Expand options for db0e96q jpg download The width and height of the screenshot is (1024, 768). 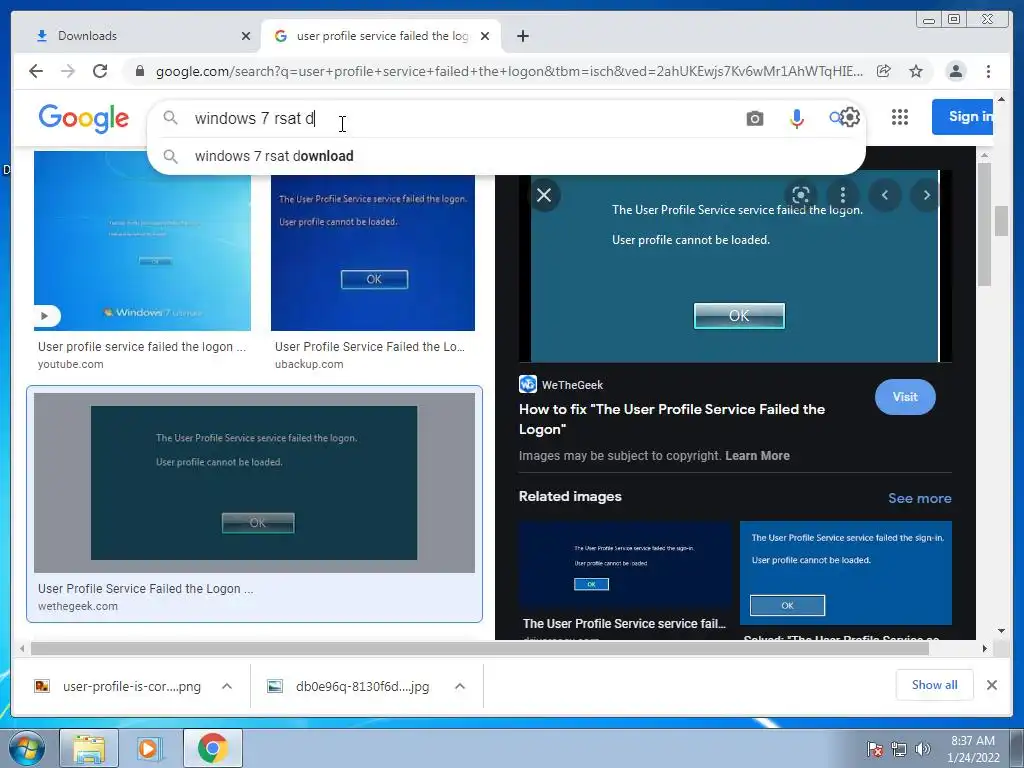pos(460,686)
